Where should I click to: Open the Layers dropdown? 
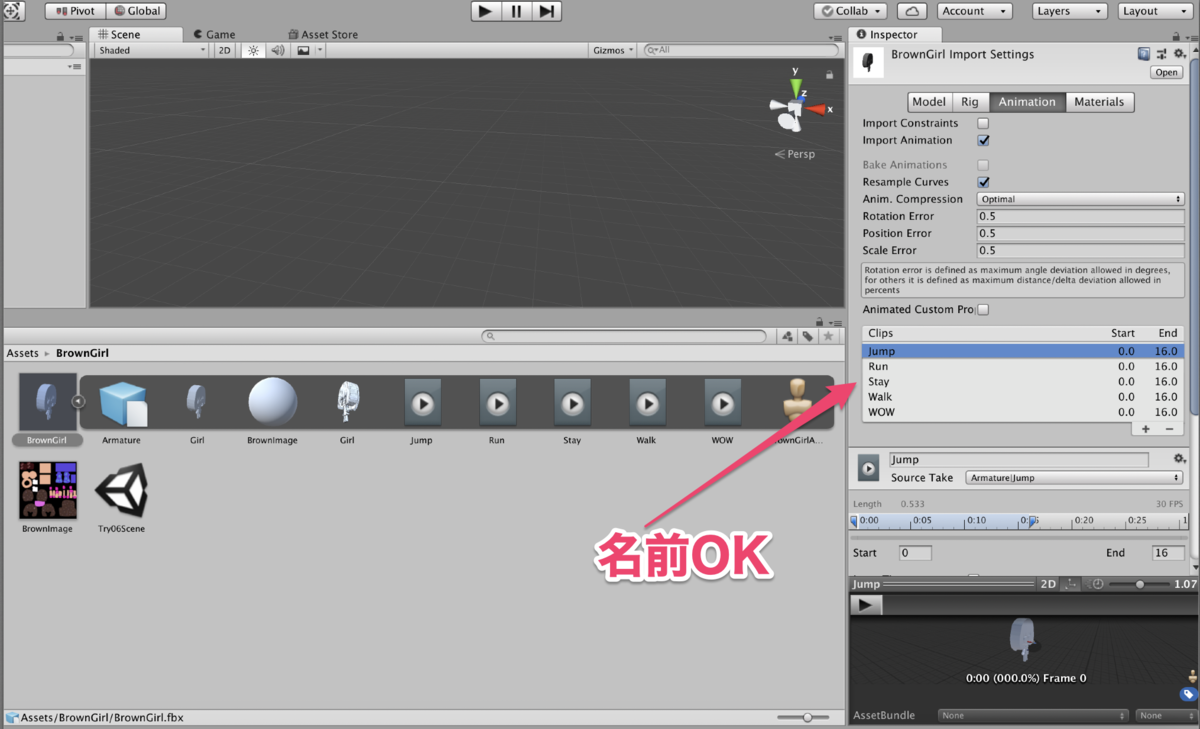coord(1069,11)
